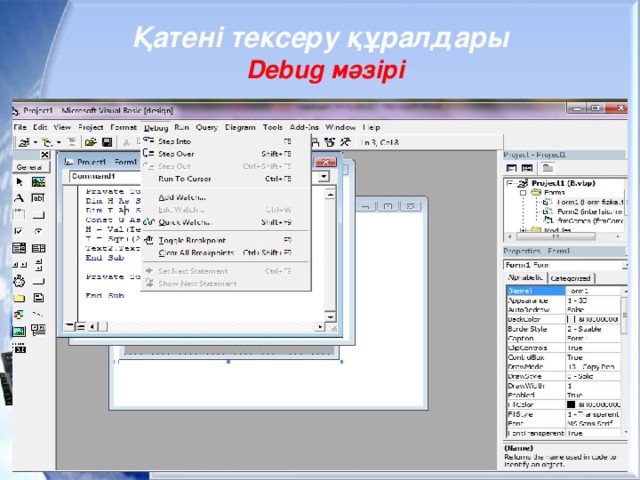The width and height of the screenshot is (640, 480).
Task: Click the FillColor black swatch
Action: click(x=571, y=404)
